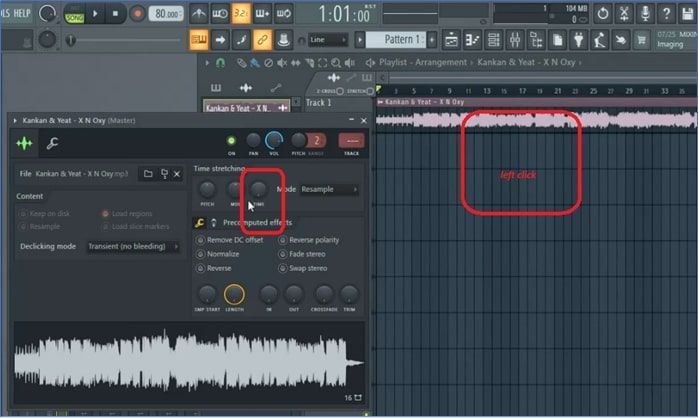Click the Record button

coord(137,14)
